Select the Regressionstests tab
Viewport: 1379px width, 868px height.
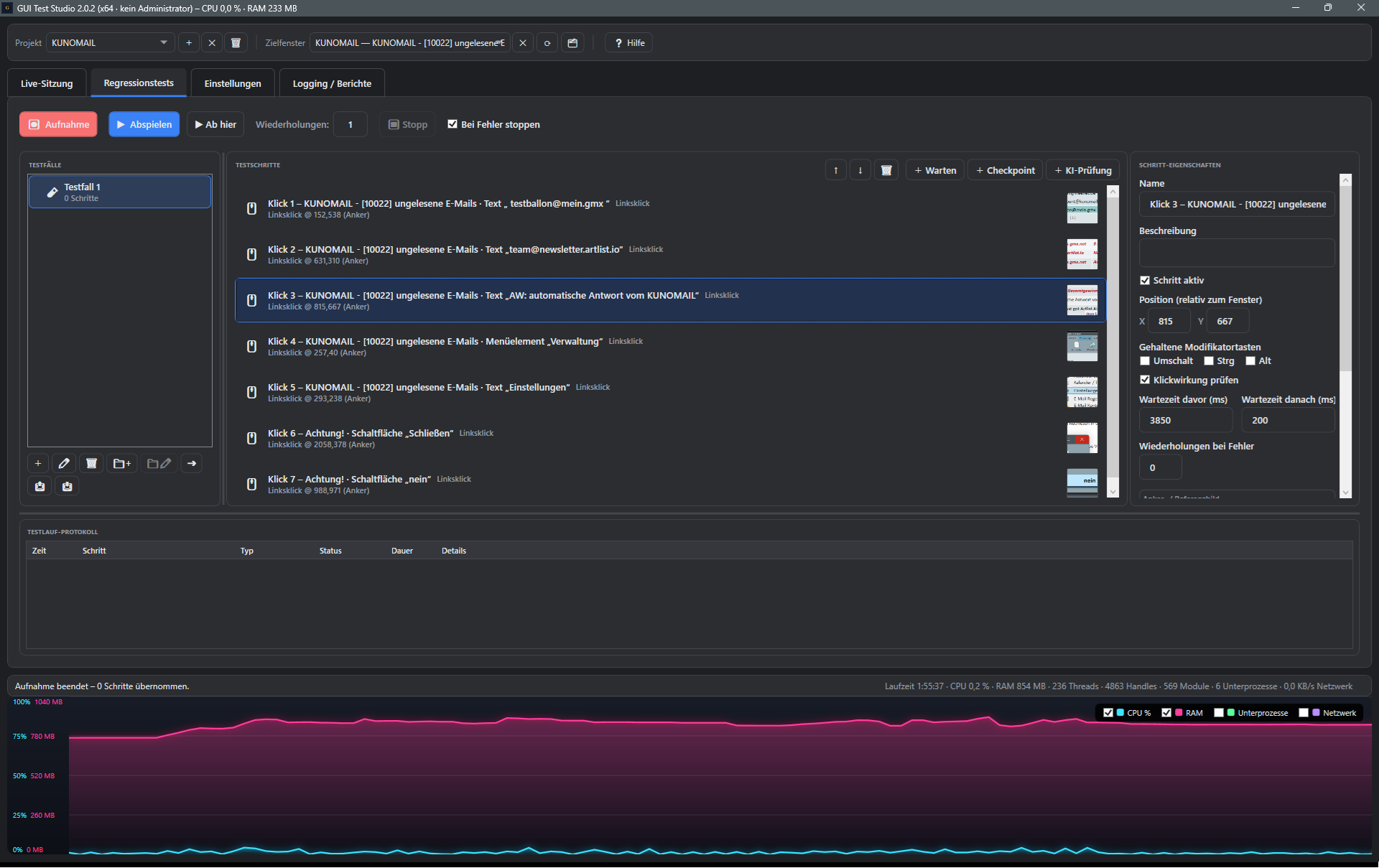click(139, 83)
